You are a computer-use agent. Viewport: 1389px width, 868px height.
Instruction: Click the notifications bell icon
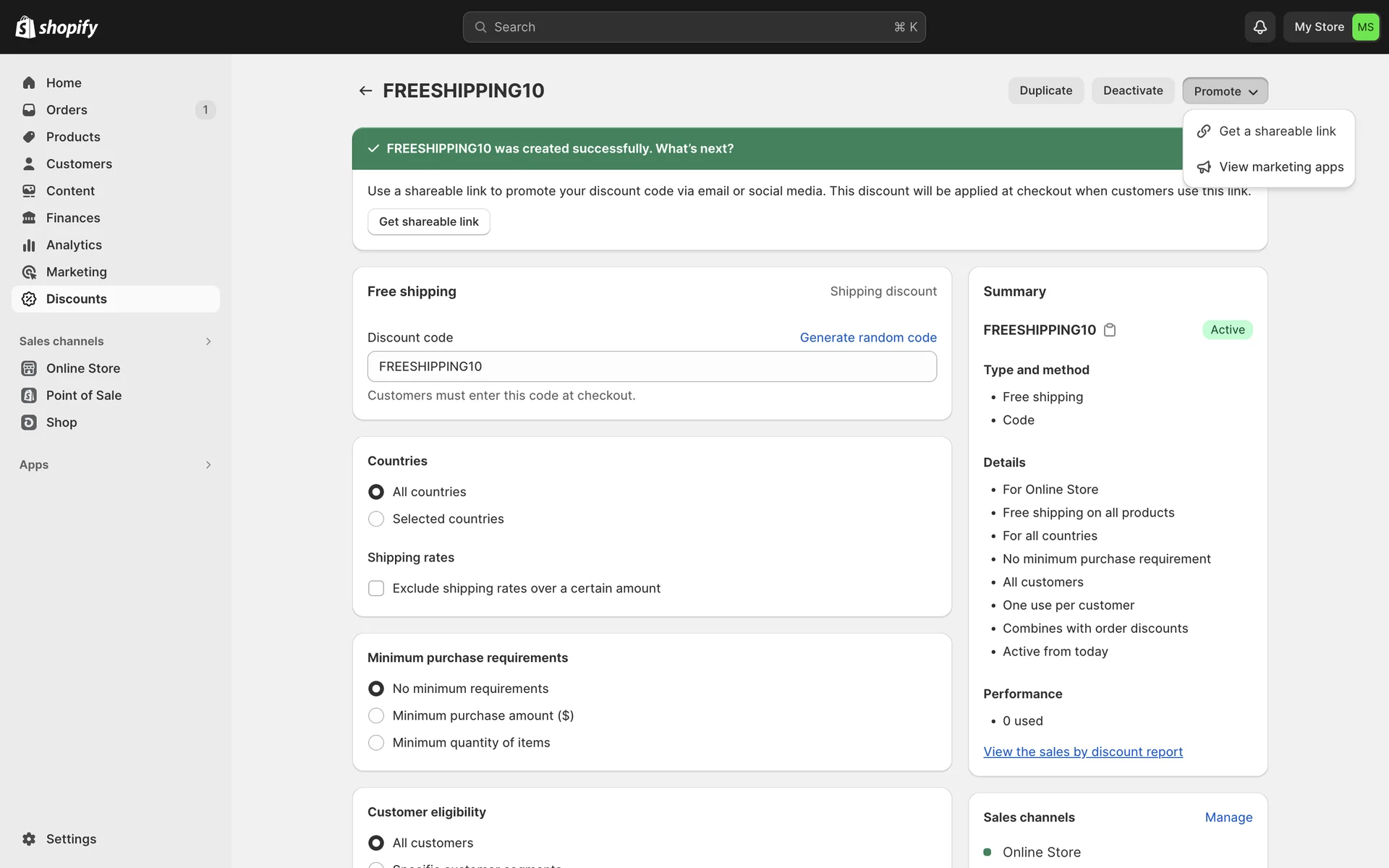pos(1260,27)
